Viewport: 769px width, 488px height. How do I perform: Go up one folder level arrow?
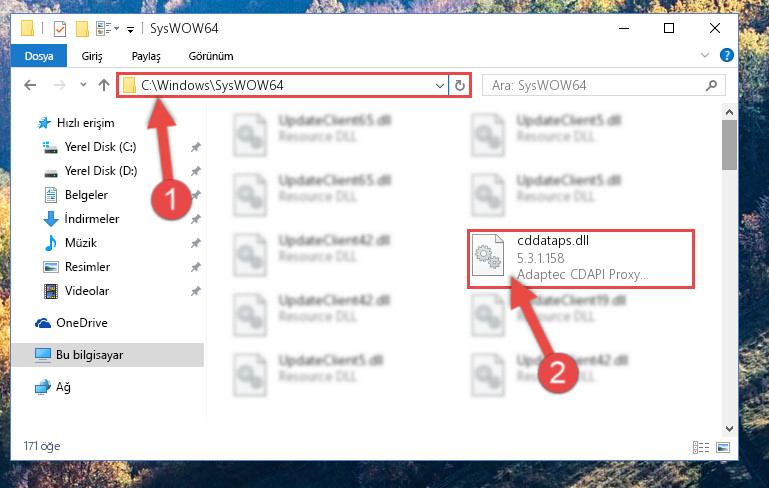coord(103,85)
